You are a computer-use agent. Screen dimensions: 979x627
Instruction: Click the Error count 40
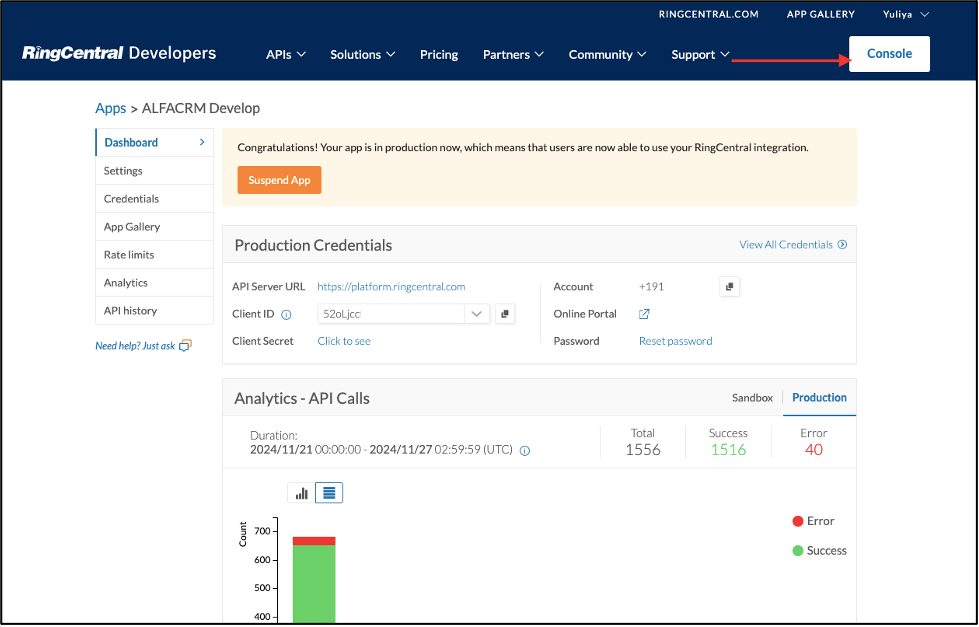814,450
